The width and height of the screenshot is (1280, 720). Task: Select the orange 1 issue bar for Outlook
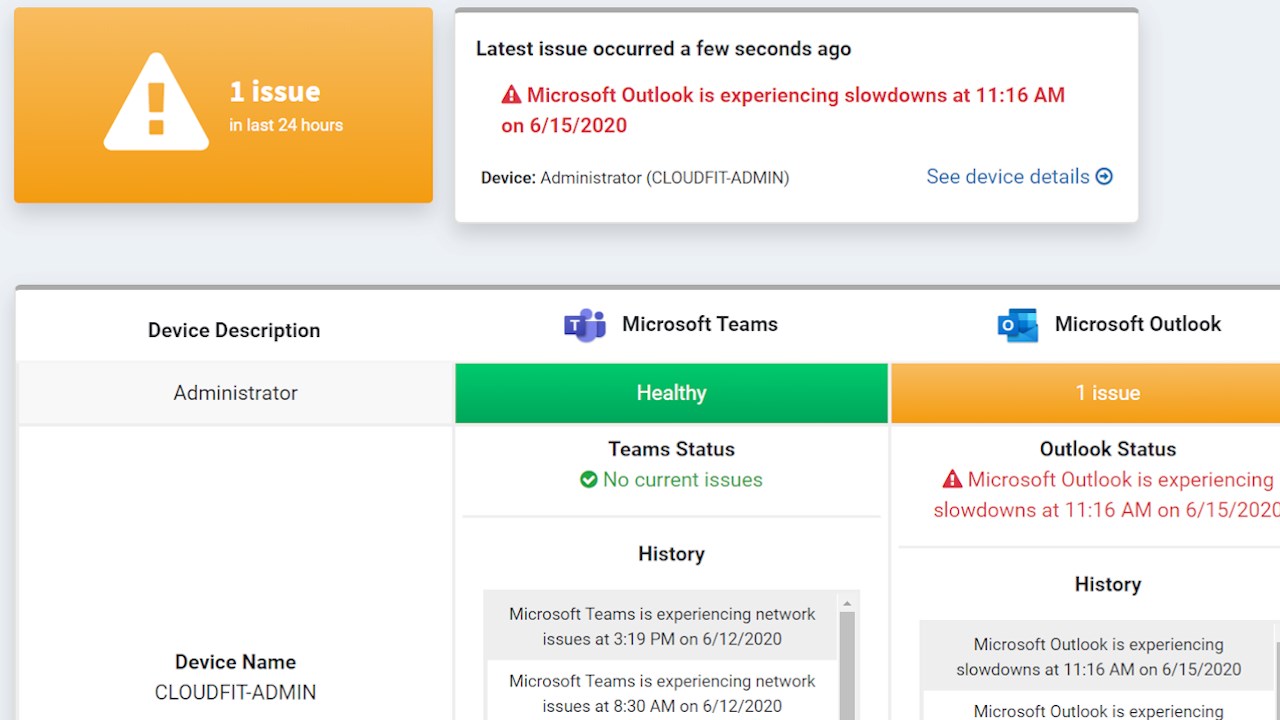pyautogui.click(x=1085, y=393)
